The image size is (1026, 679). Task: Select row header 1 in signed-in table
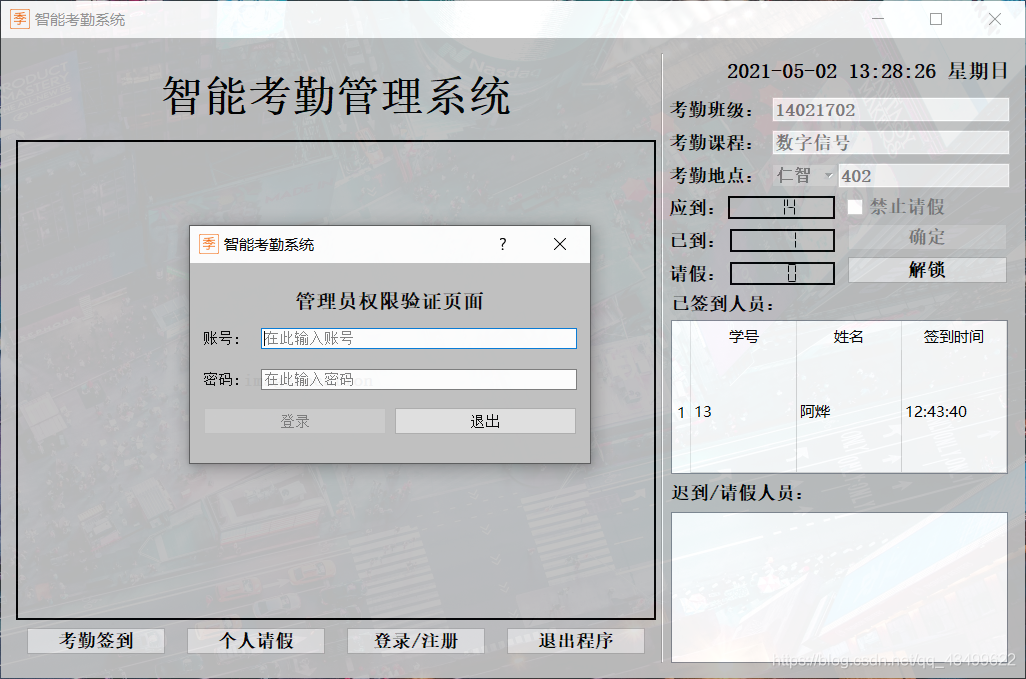(x=681, y=411)
